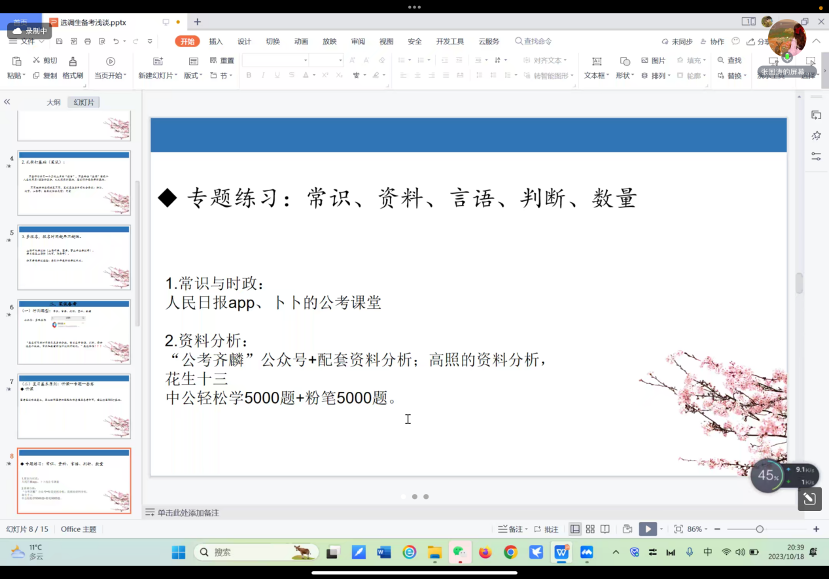
Task: Click the Paste (粘贴) icon
Action: [x=16, y=61]
